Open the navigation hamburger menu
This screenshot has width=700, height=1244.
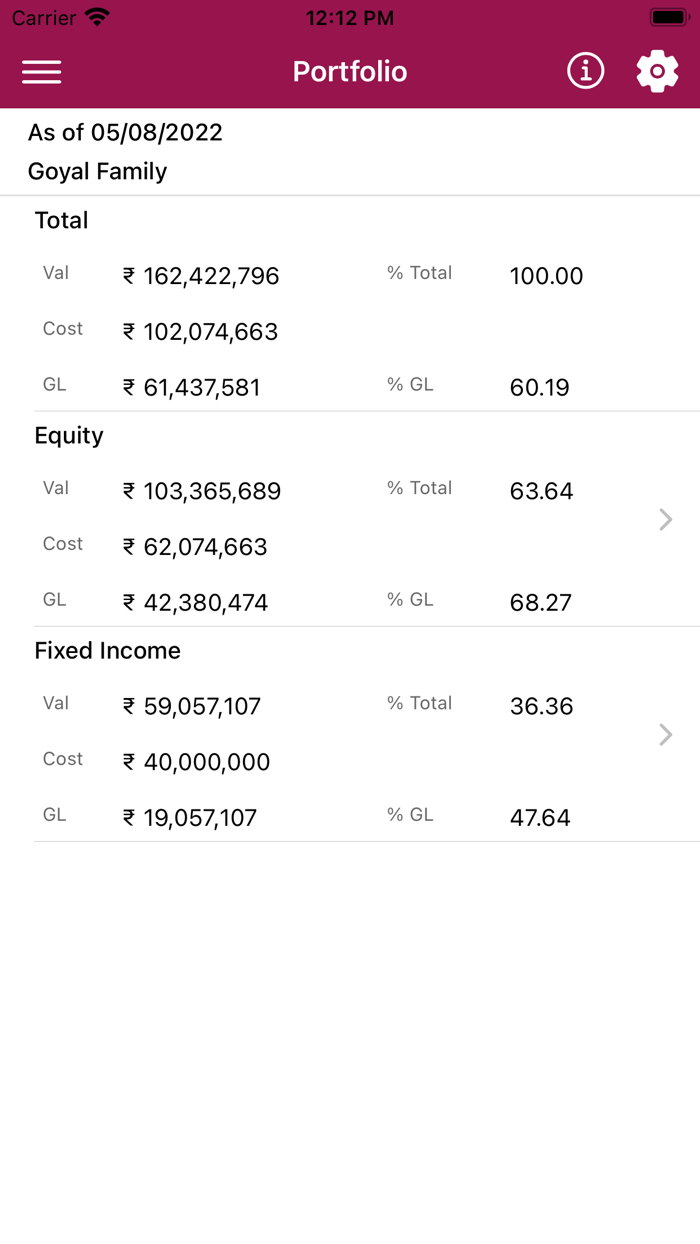click(x=41, y=71)
